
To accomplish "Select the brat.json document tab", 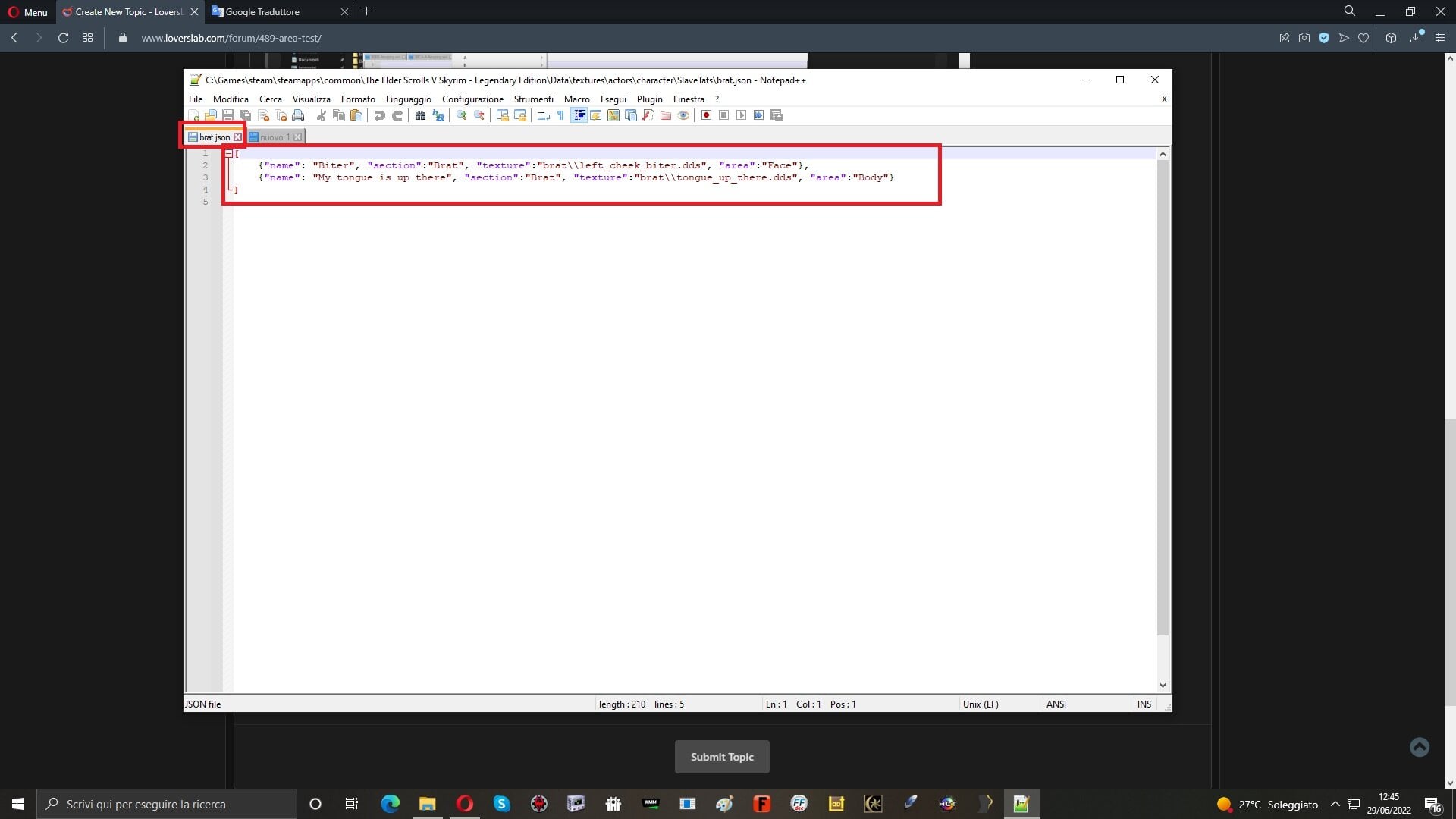I will click(214, 137).
